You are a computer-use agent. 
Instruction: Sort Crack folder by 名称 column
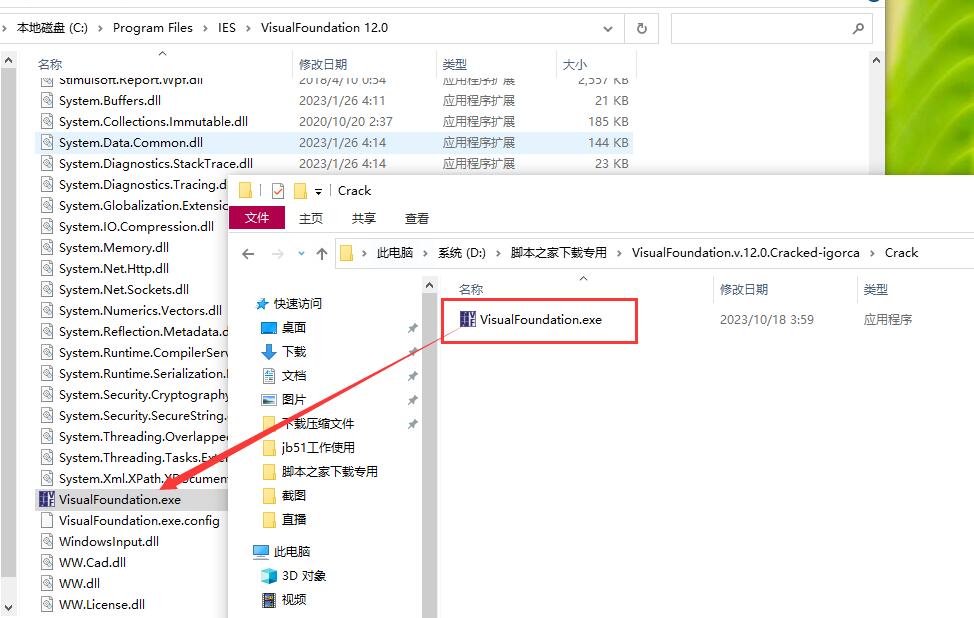pyautogui.click(x=470, y=289)
